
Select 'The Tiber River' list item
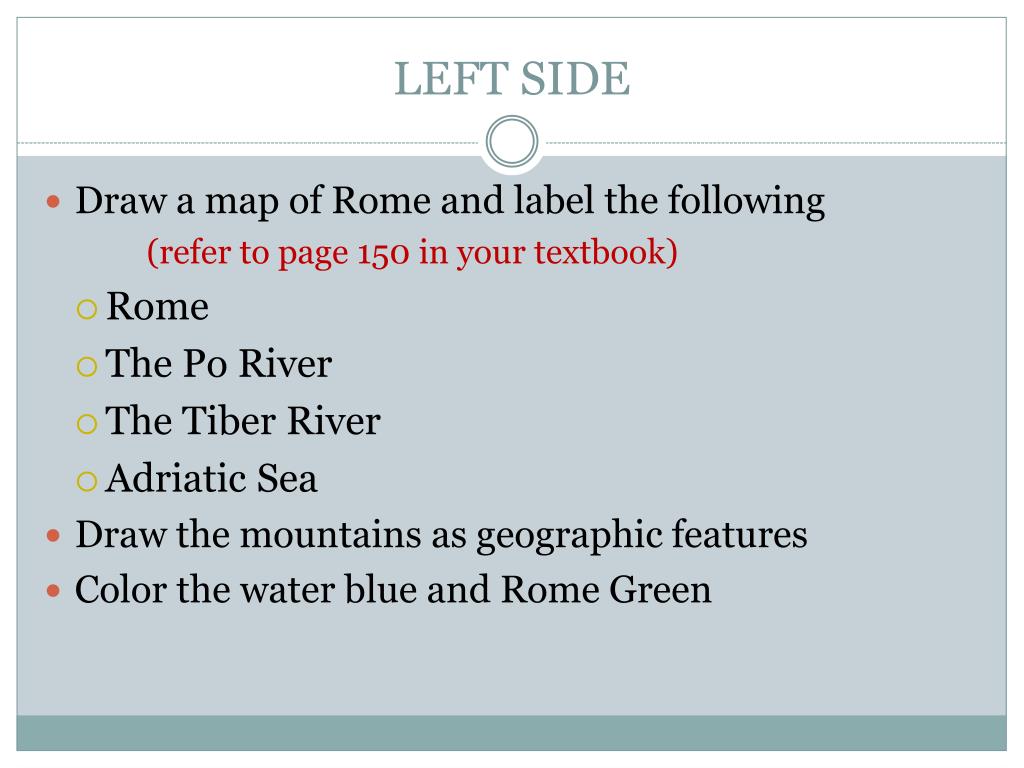pos(243,420)
